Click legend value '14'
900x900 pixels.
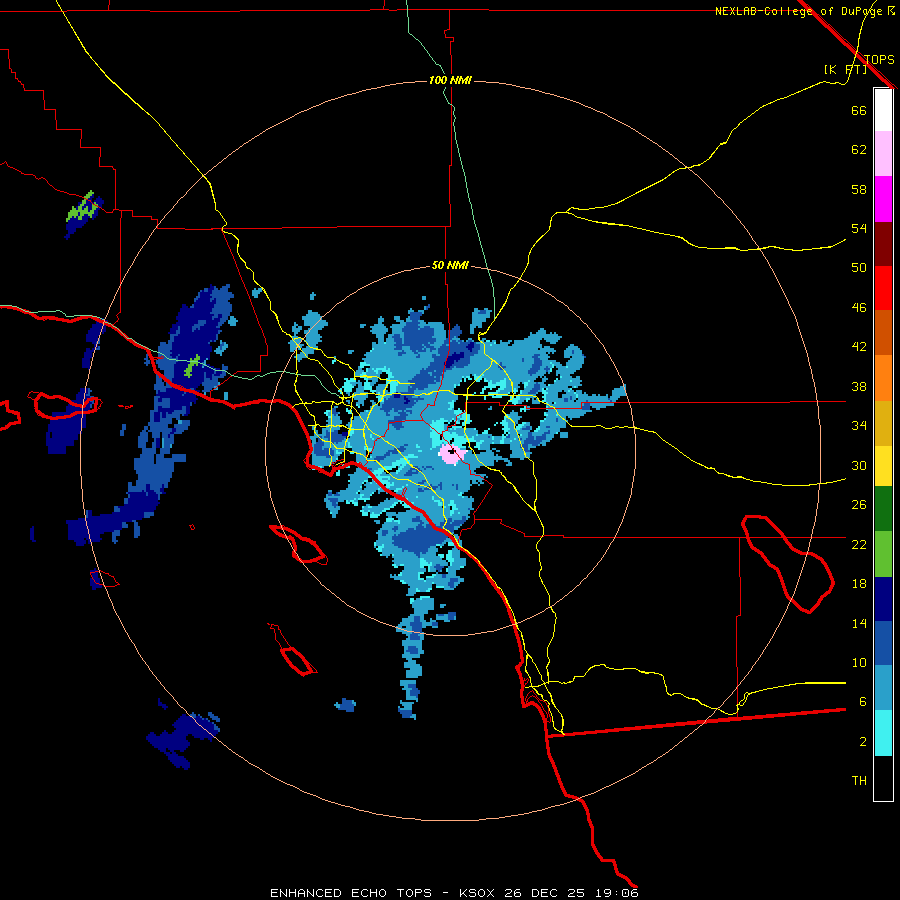point(859,623)
